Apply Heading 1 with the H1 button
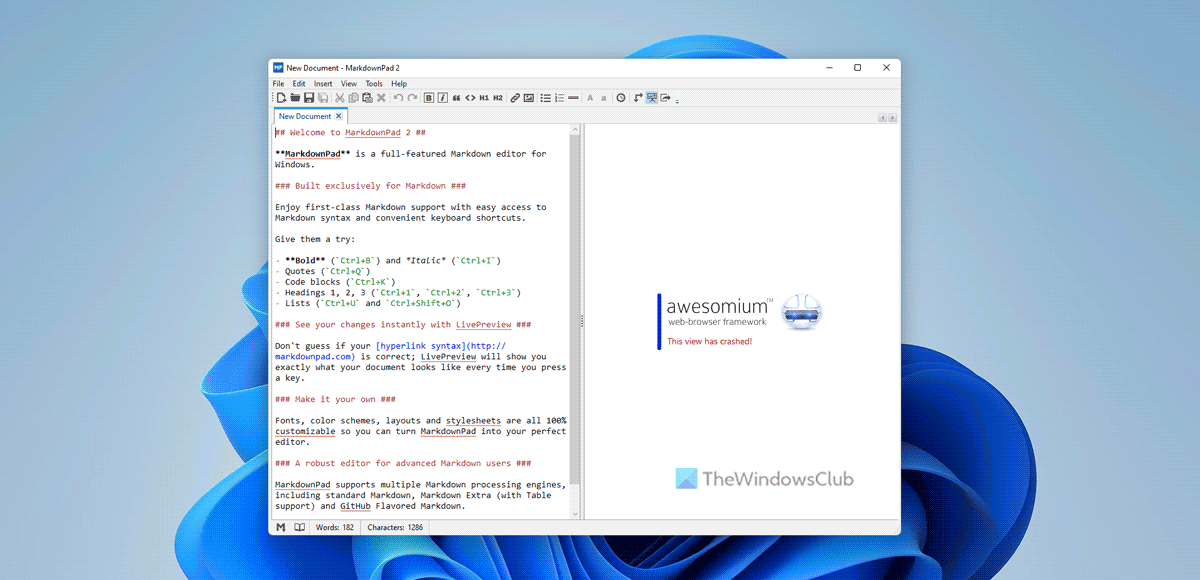 point(484,98)
